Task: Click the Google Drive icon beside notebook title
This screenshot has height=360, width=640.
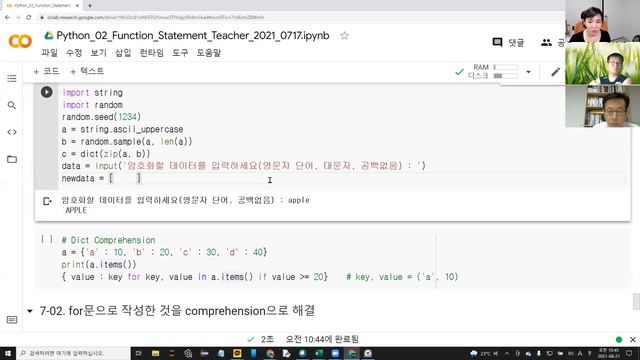Action: pos(49,36)
